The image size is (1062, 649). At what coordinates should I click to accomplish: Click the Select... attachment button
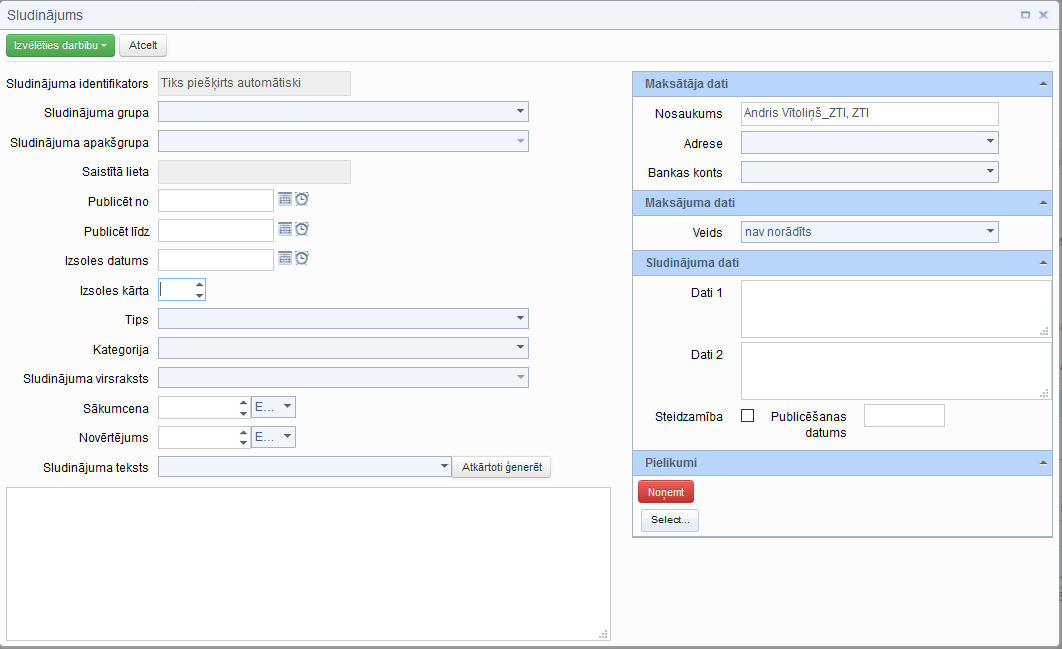click(669, 520)
